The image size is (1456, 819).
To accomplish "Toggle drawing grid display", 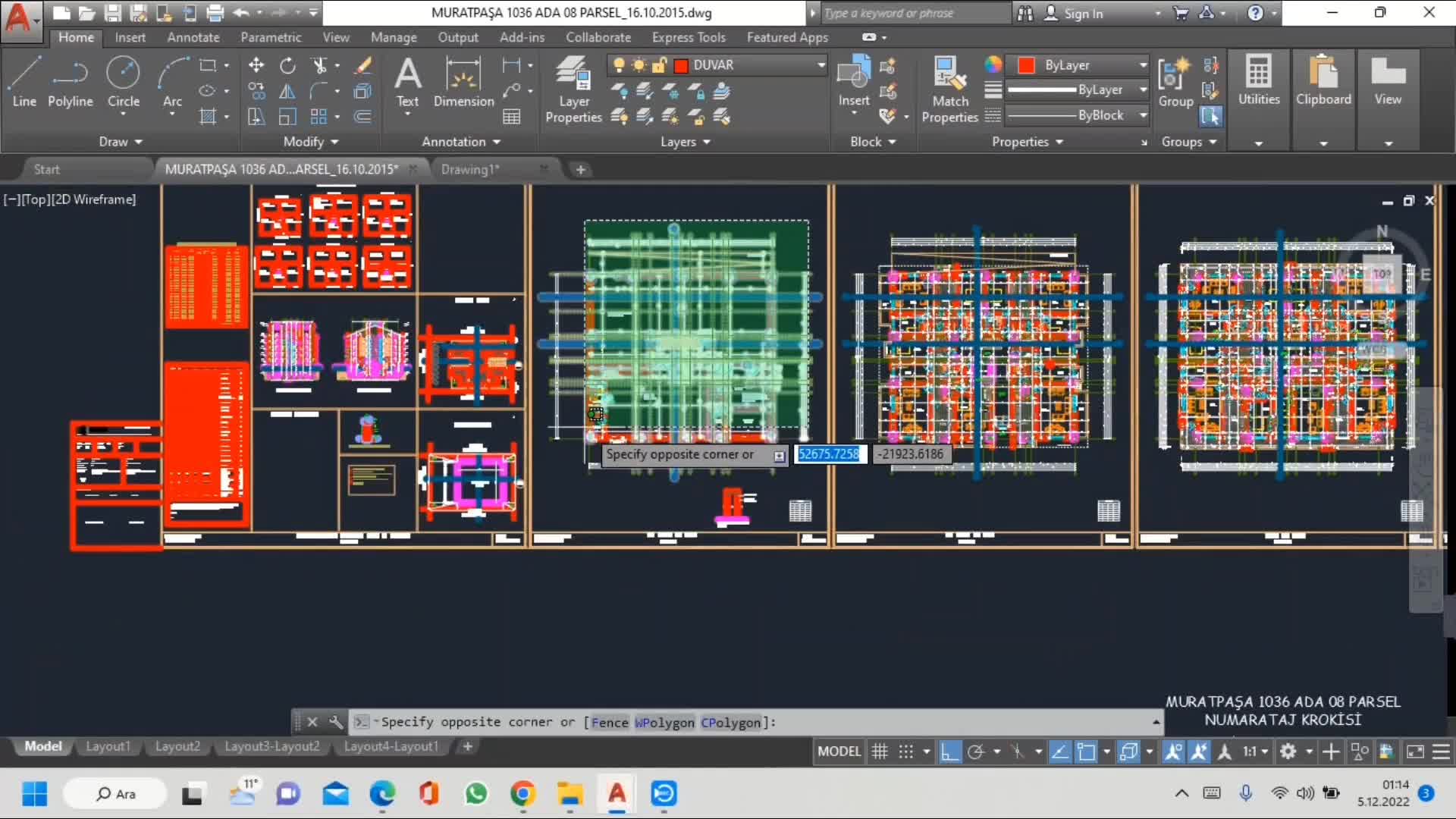I will point(880,752).
